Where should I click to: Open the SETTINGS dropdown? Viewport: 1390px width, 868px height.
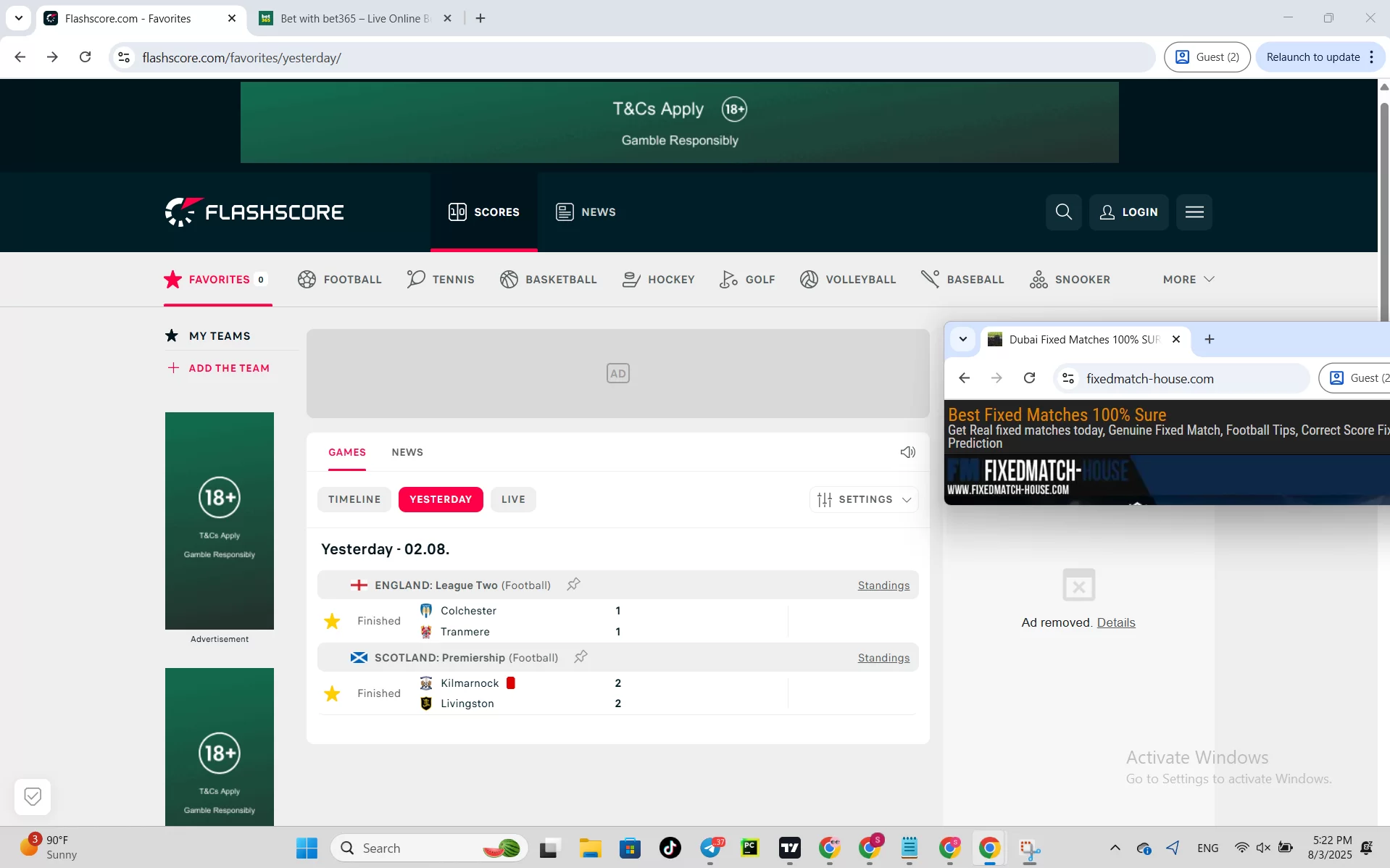point(864,499)
